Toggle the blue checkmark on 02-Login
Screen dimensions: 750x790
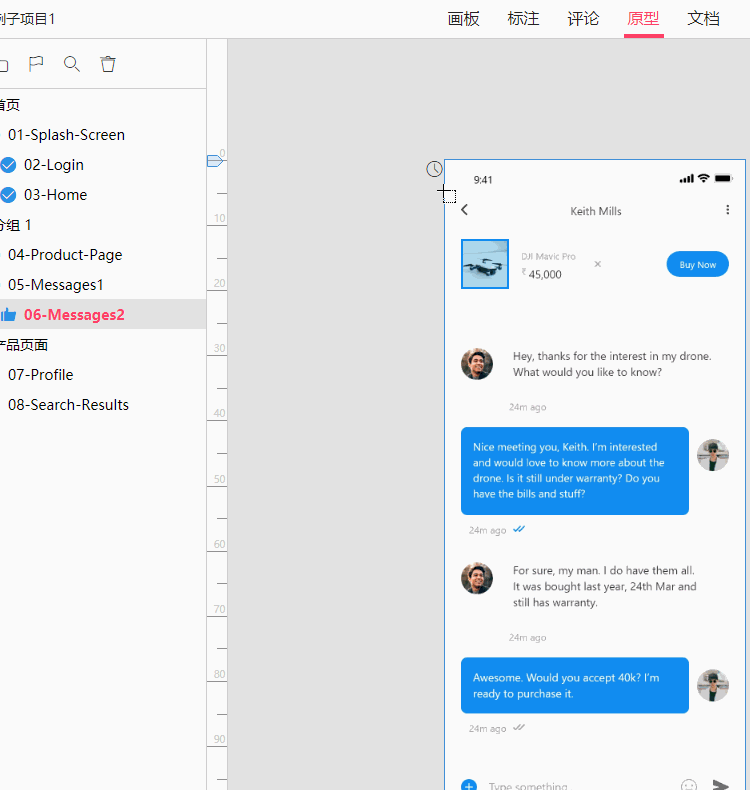8,165
